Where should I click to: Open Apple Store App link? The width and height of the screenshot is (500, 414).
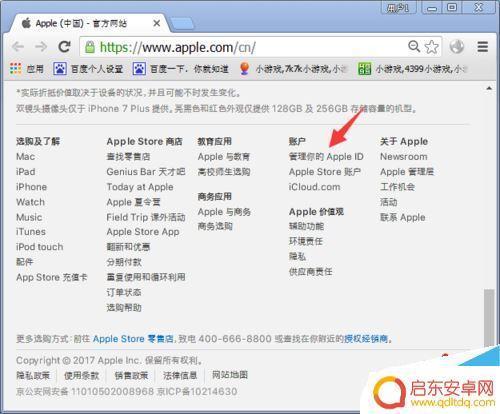[x=143, y=232]
